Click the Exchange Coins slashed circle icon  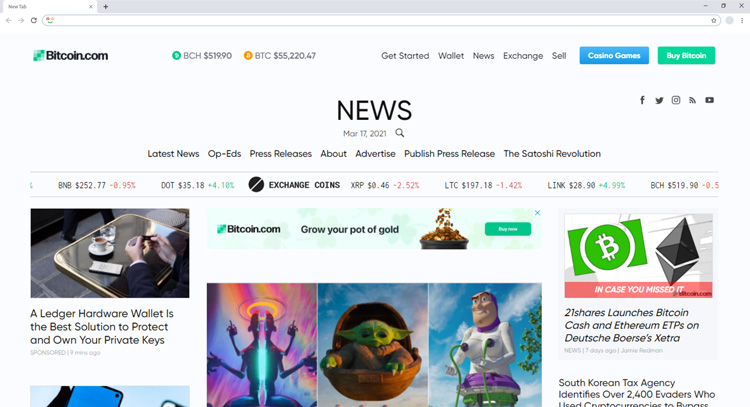coord(256,185)
